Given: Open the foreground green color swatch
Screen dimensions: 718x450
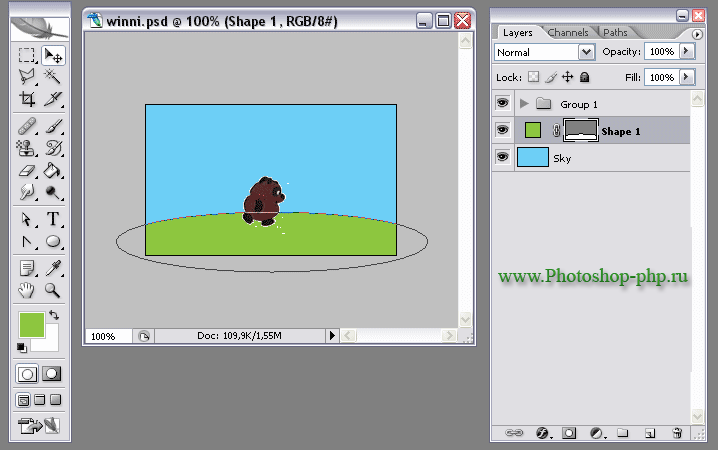Looking at the screenshot, I should click(32, 325).
